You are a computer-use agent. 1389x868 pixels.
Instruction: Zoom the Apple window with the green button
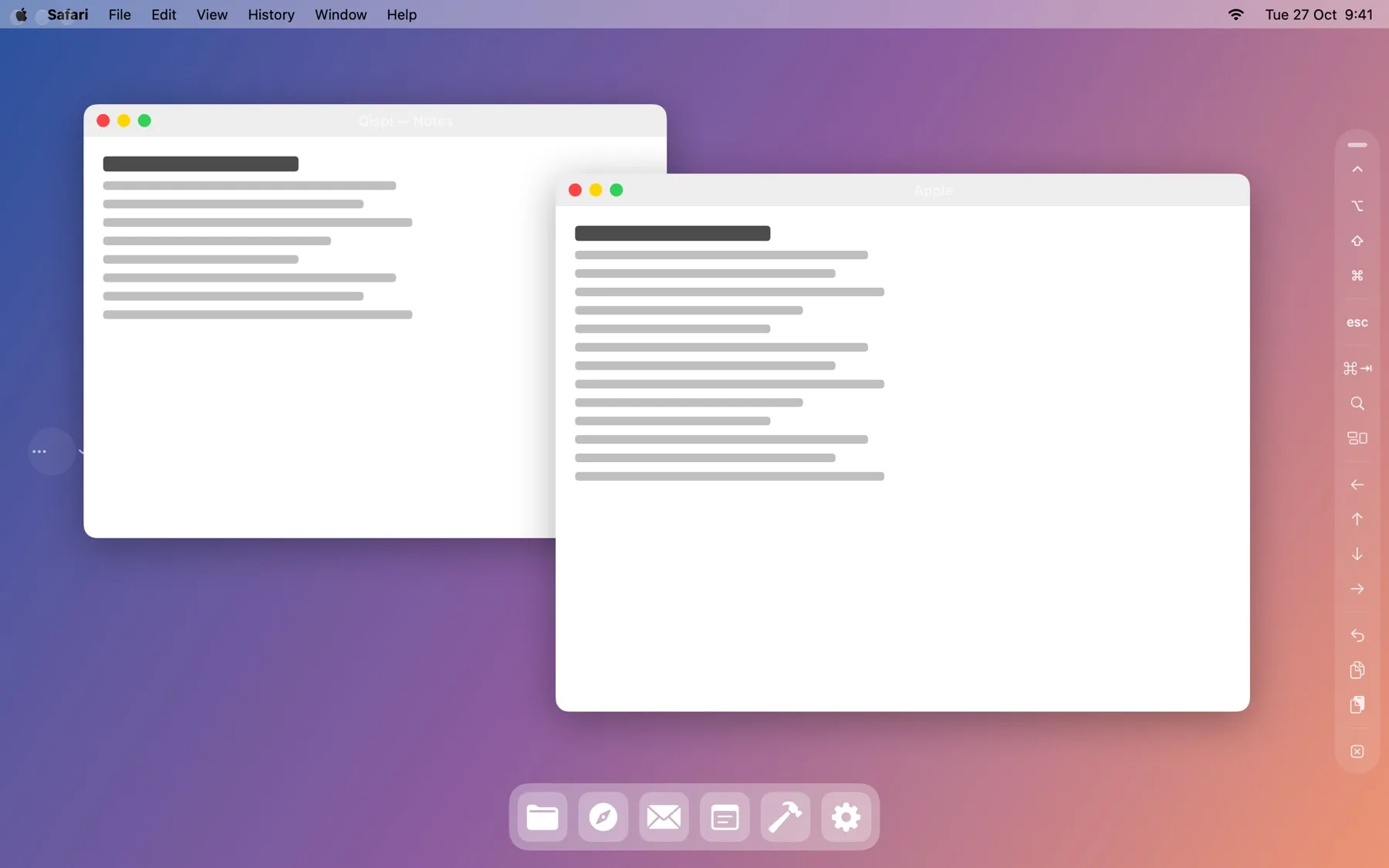(617, 190)
